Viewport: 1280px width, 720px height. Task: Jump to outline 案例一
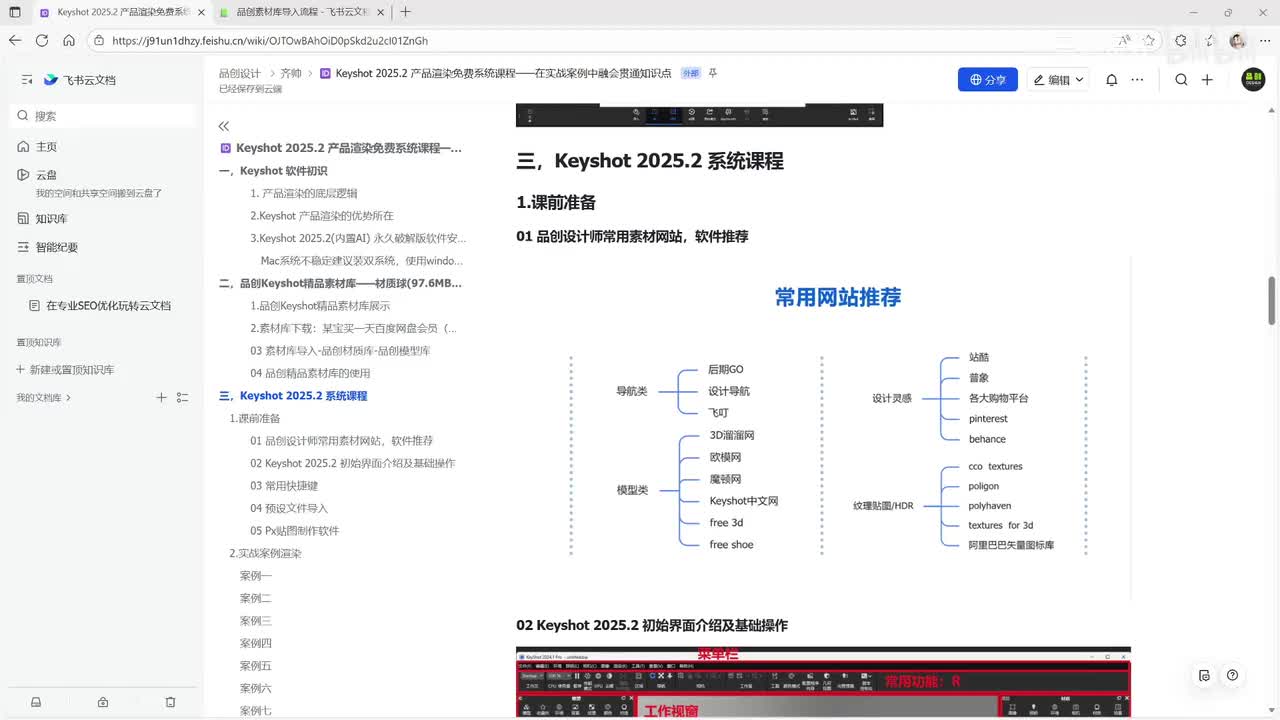click(255, 576)
